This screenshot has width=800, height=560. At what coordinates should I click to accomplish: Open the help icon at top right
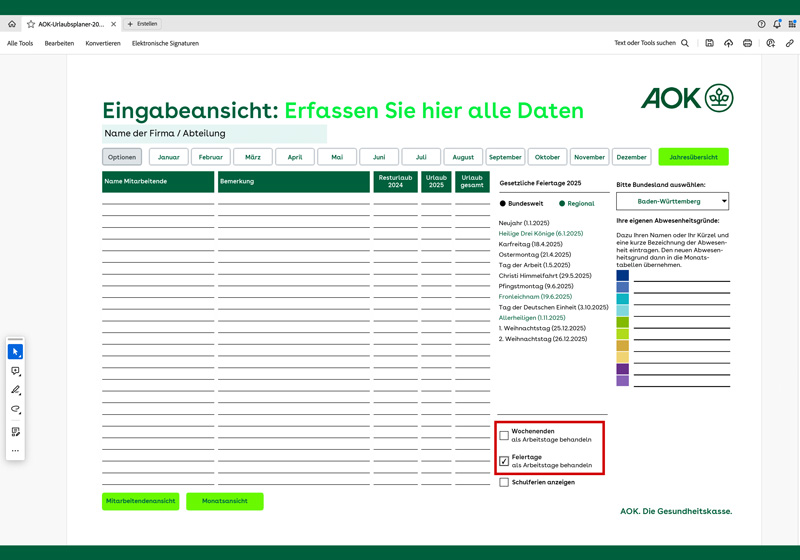tap(761, 24)
